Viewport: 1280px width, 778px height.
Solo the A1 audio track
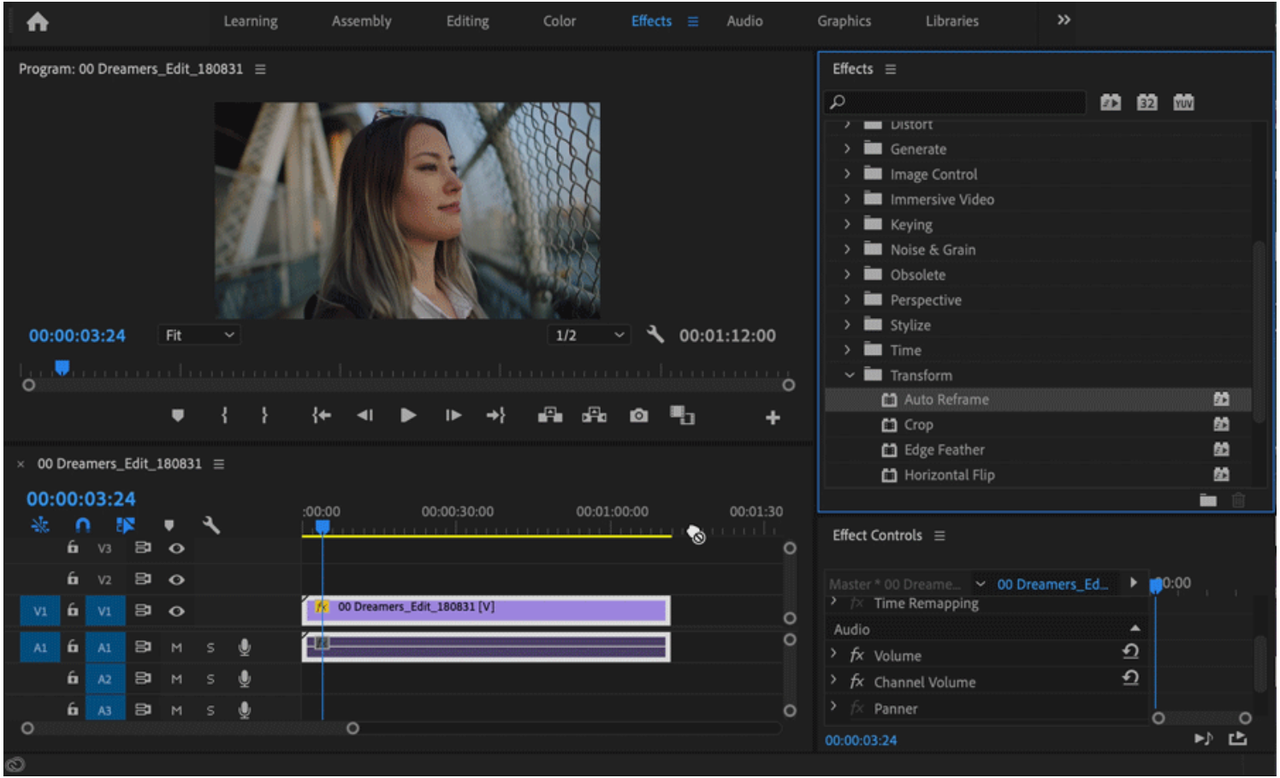point(210,647)
